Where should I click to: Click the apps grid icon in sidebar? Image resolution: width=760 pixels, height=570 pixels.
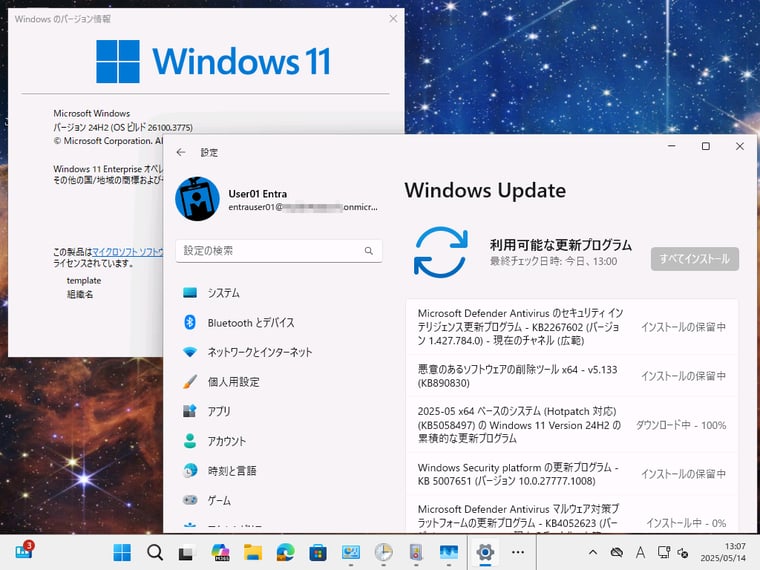tap(190, 411)
